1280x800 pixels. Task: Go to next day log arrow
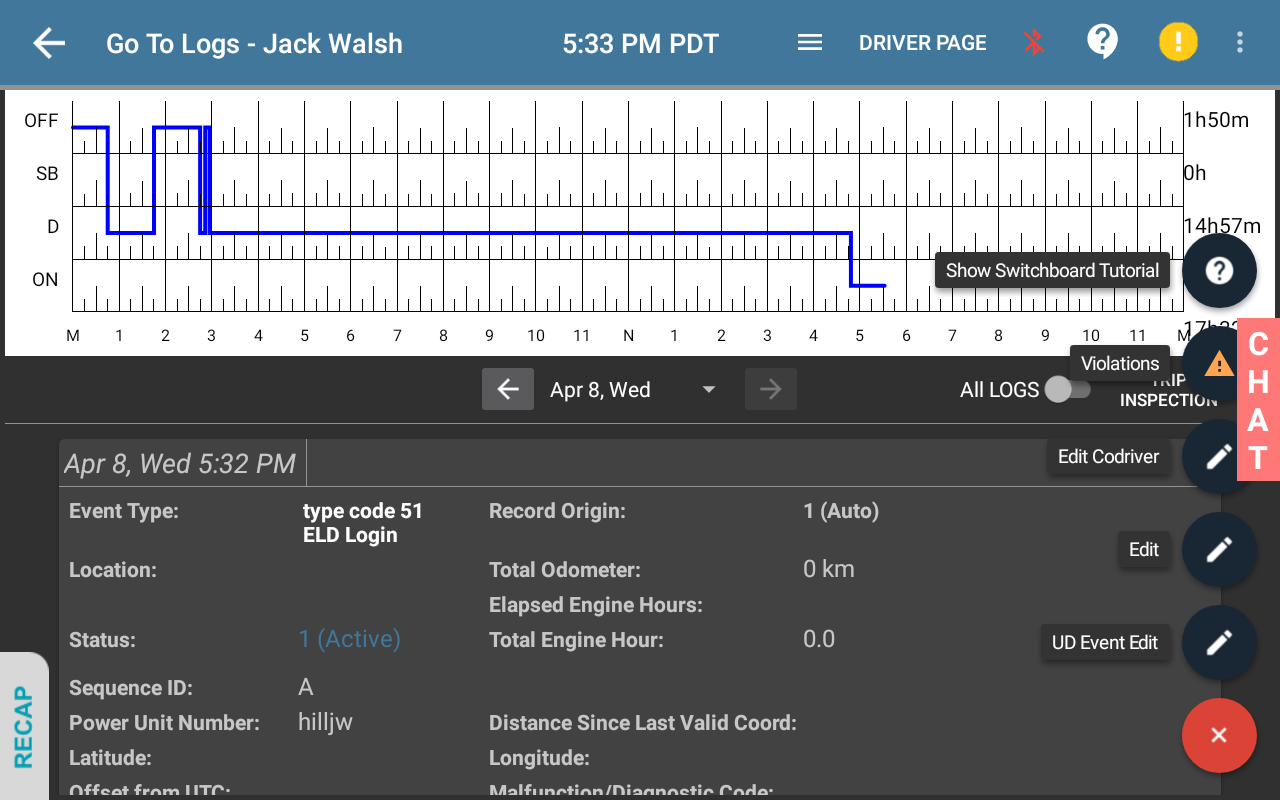[770, 390]
